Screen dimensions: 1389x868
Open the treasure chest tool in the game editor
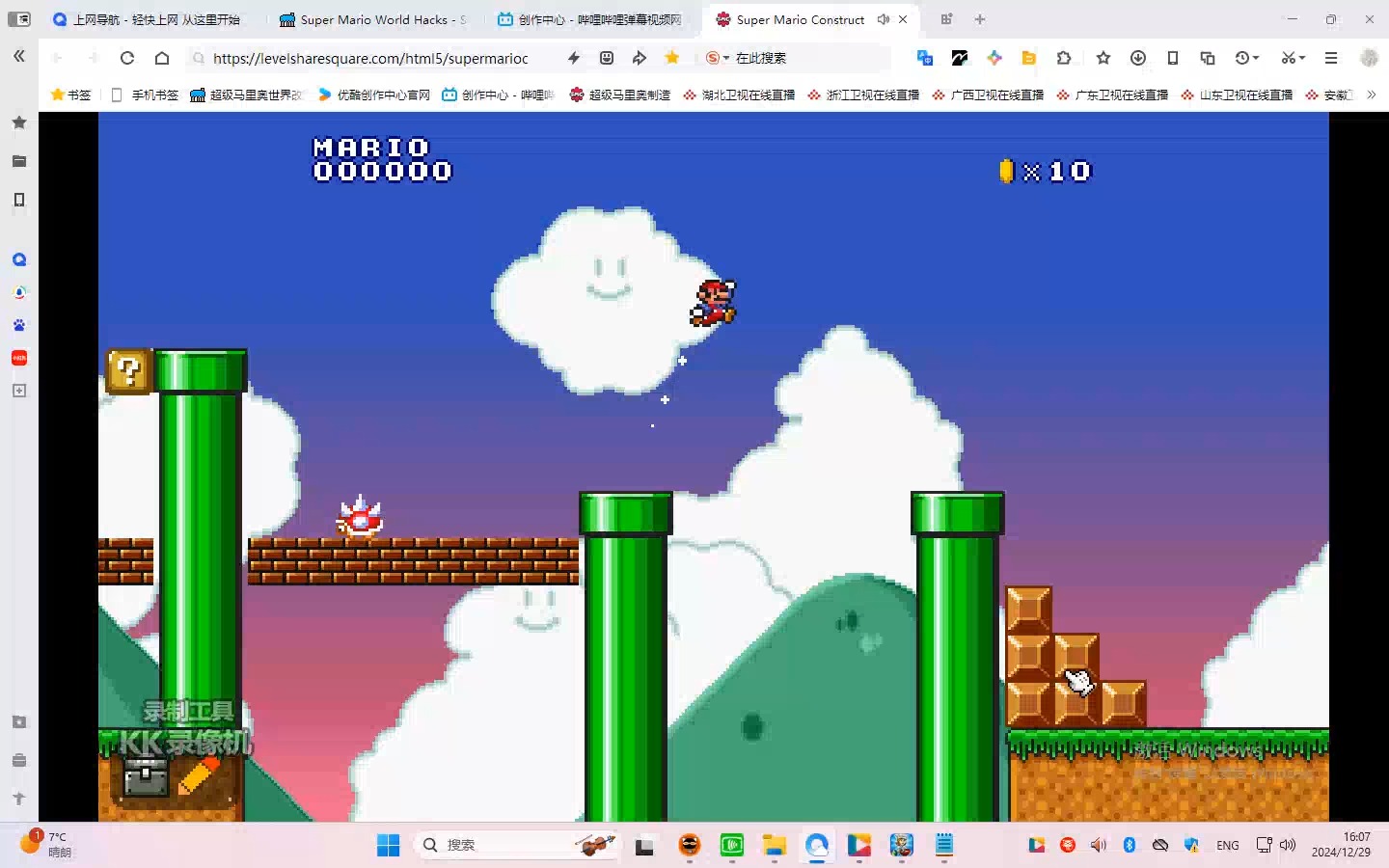[x=147, y=777]
